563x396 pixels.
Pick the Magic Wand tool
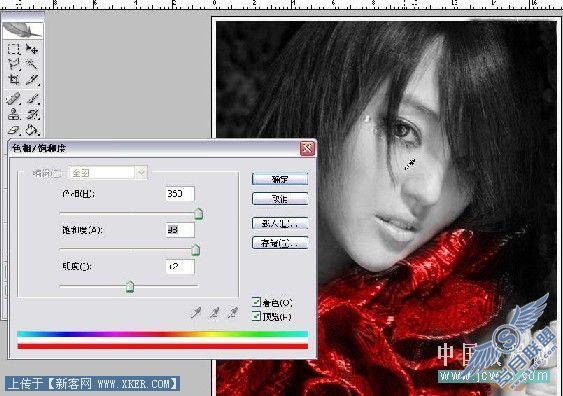[32, 64]
